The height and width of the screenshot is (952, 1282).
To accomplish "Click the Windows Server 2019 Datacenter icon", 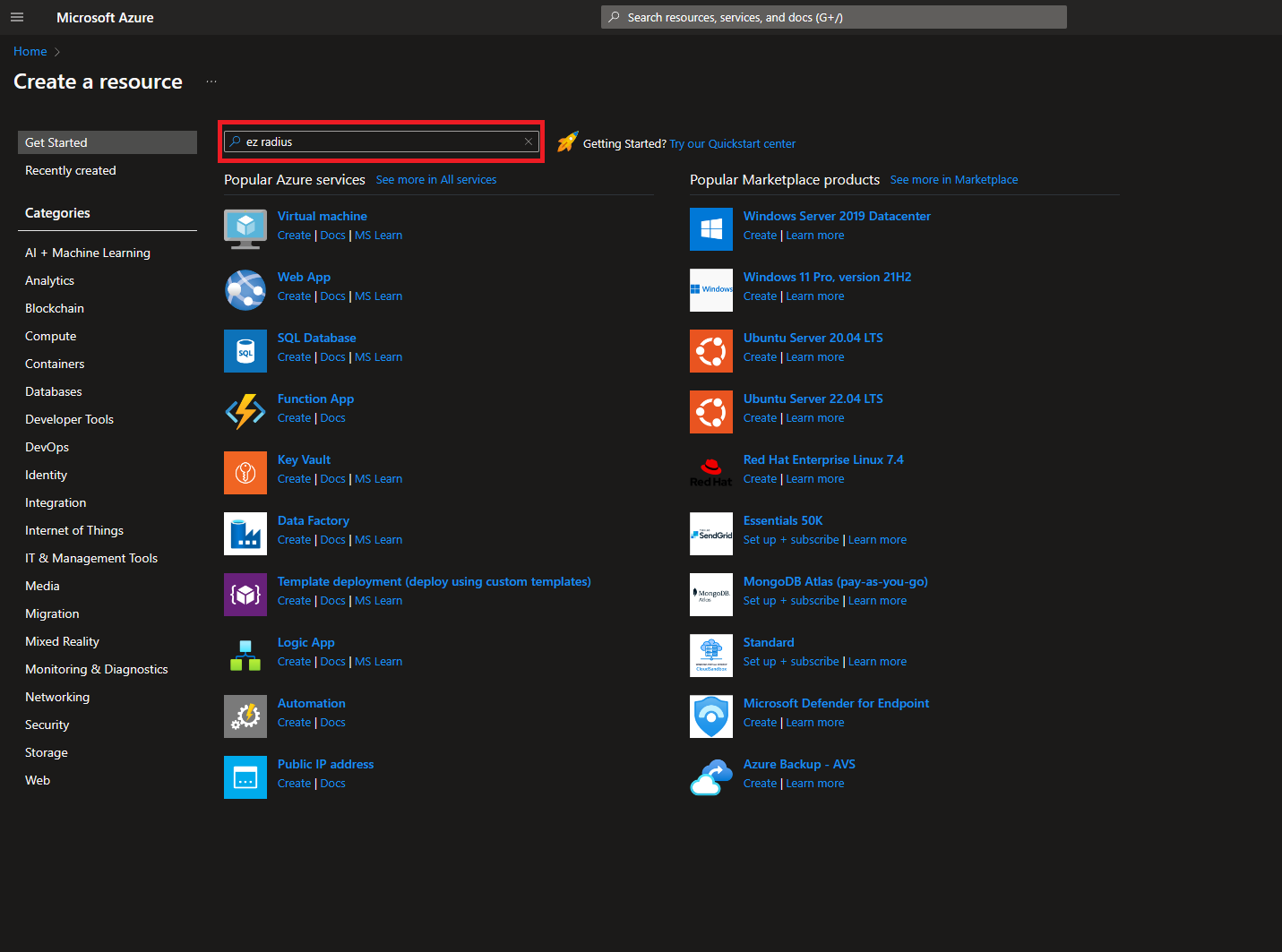I will (711, 229).
